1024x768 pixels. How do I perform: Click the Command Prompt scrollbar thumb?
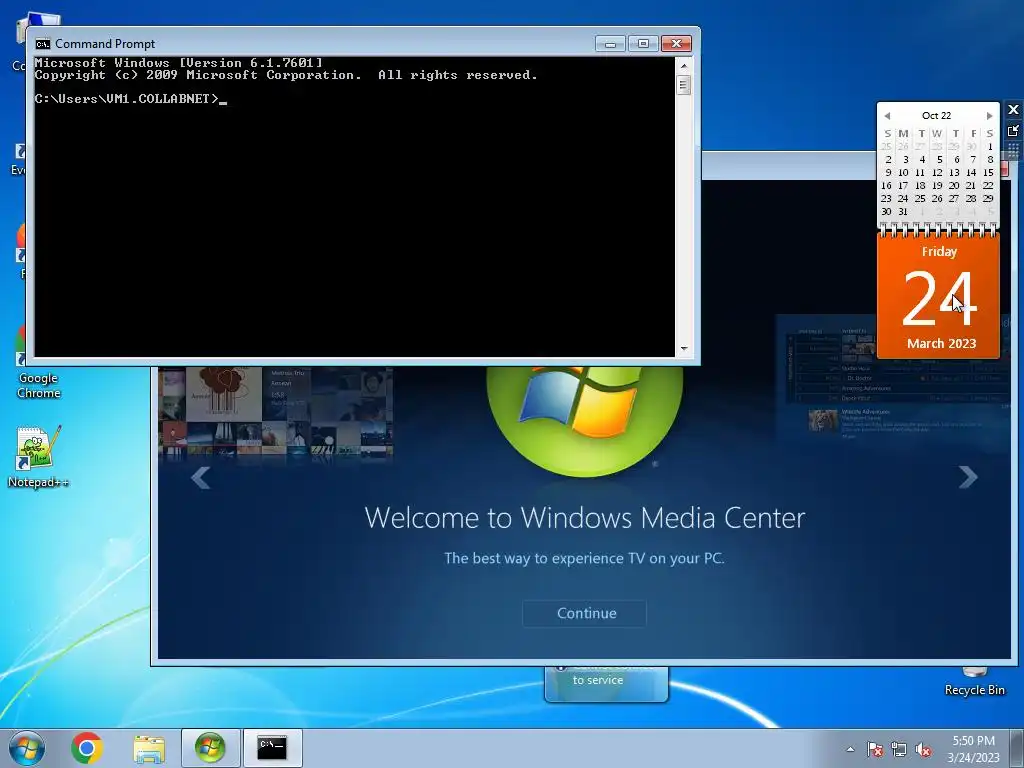[684, 85]
